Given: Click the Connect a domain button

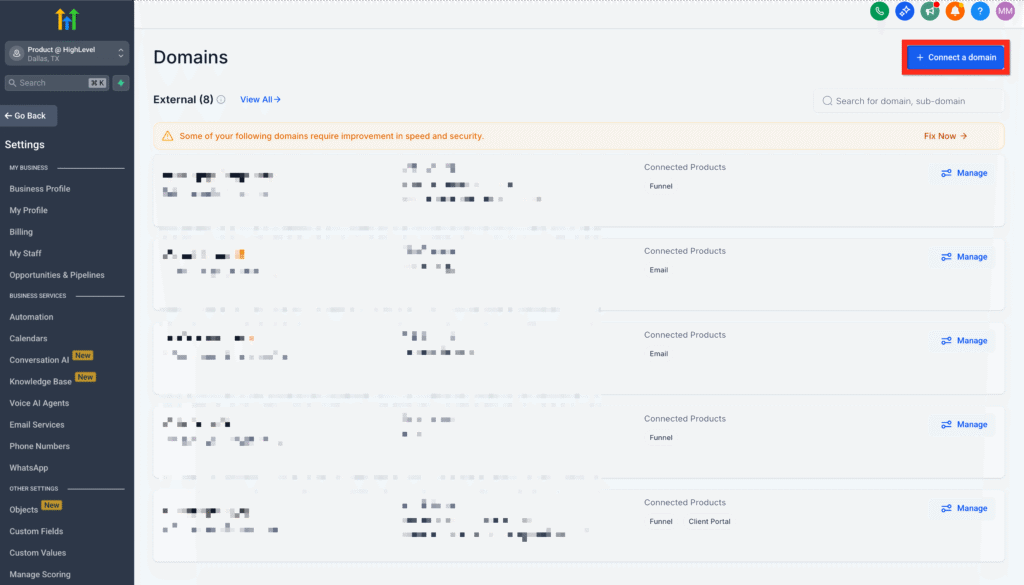Looking at the screenshot, I should pyautogui.click(x=956, y=57).
